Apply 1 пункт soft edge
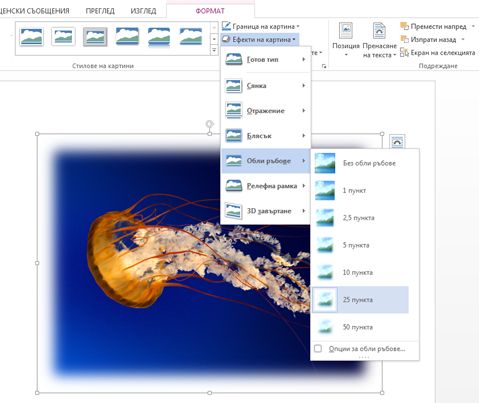Image resolution: width=479 pixels, height=403 pixels. [360, 190]
